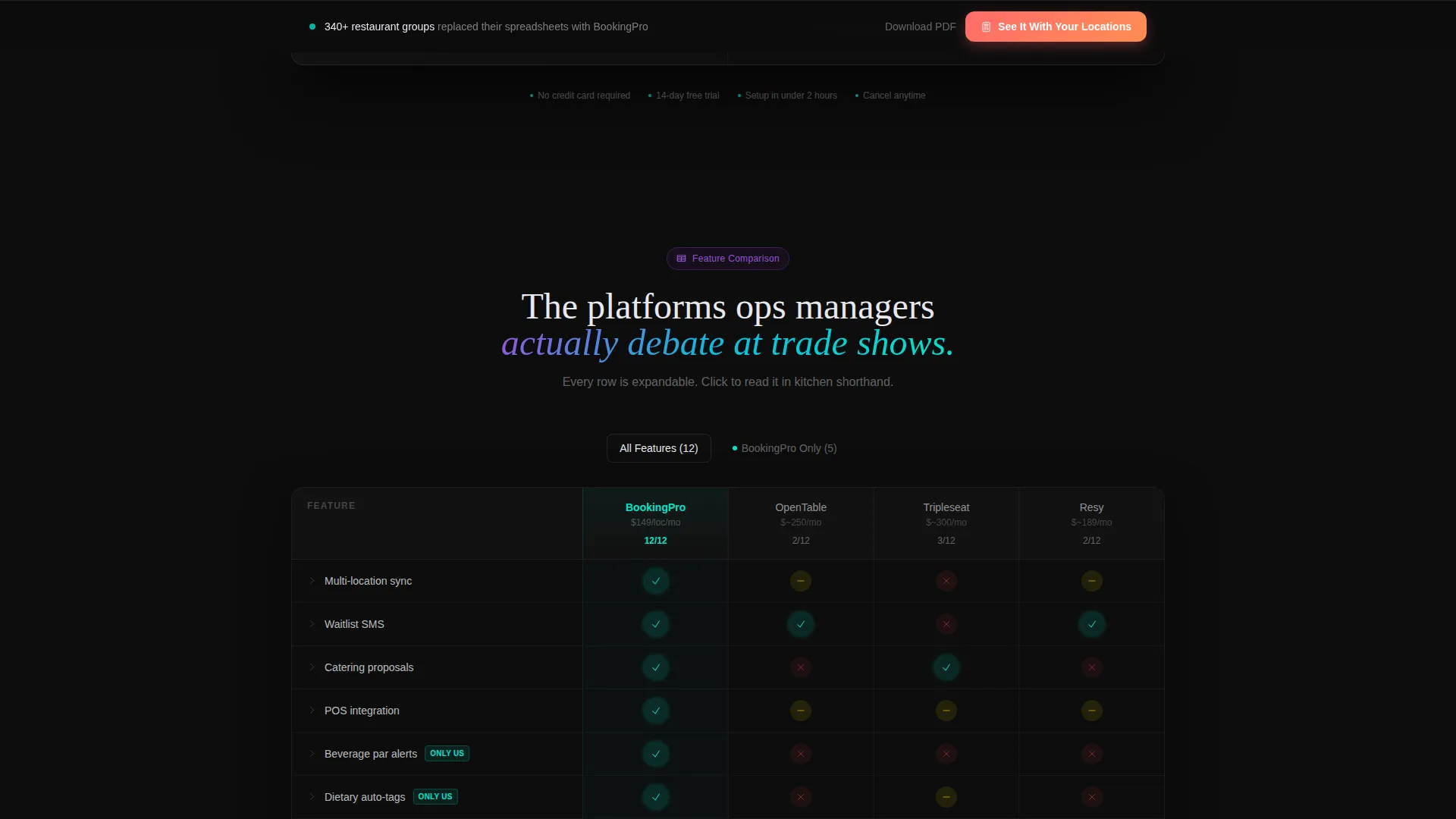Click OpenTable cross icon for Beverage par alerts
Image resolution: width=1456 pixels, height=819 pixels.
point(801,754)
